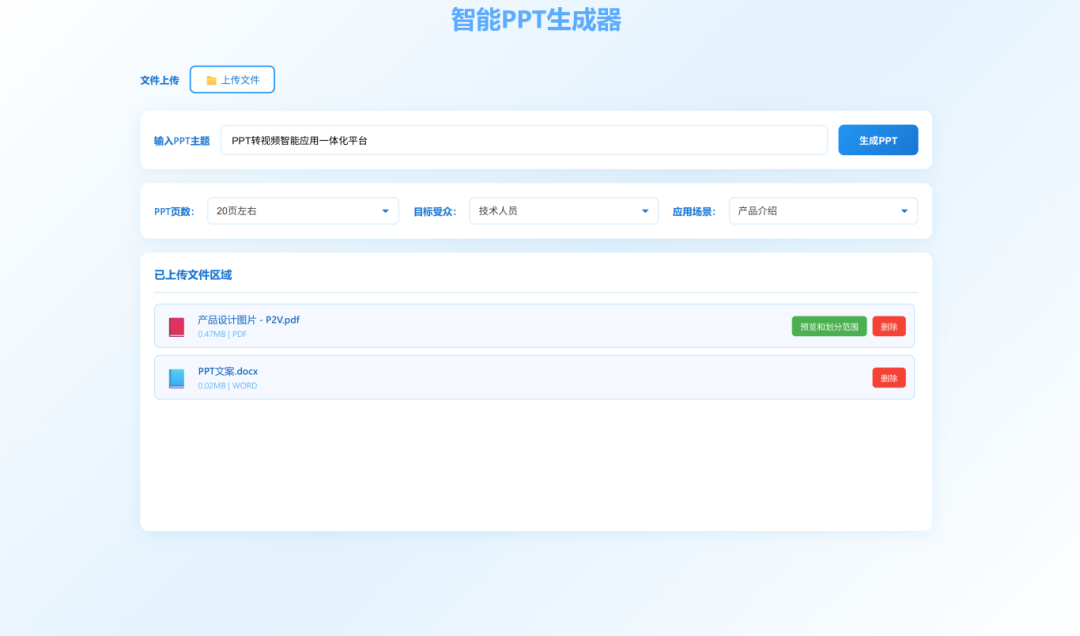The width and height of the screenshot is (1080, 636).
Task: Open 预览和划分范围 for the PDF file
Action: pos(829,327)
